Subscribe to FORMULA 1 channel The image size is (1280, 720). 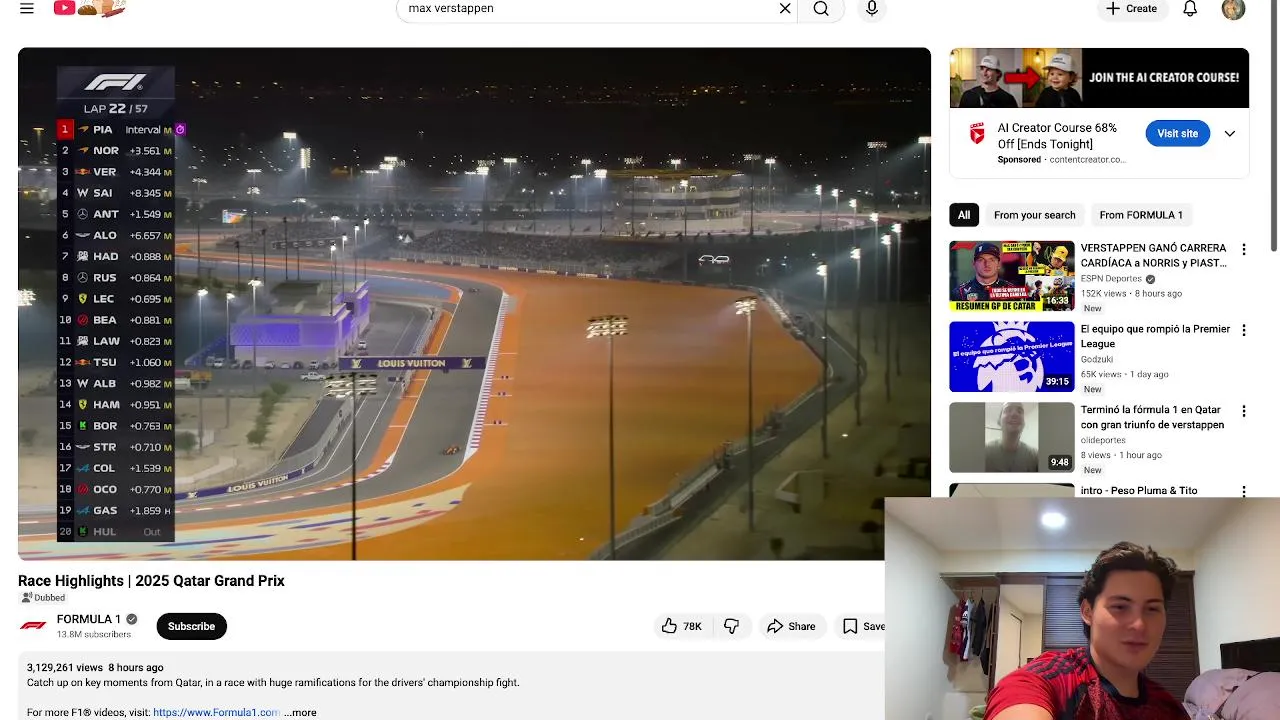click(191, 626)
